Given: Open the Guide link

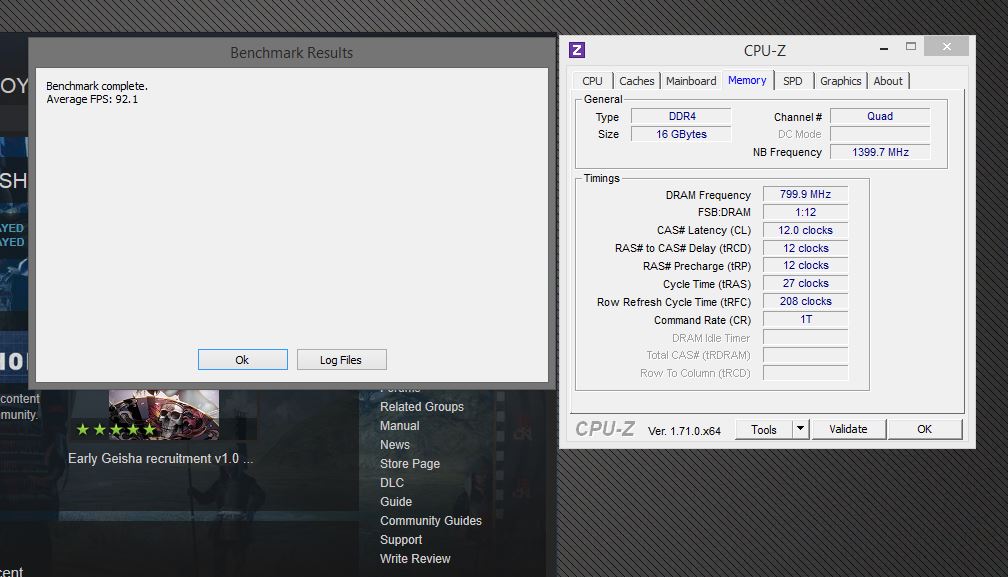Looking at the screenshot, I should point(395,502).
